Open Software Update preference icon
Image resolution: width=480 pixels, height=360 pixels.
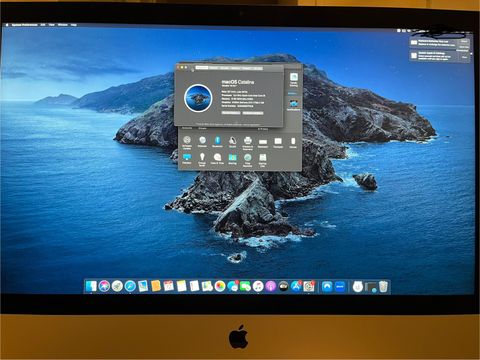(187, 140)
